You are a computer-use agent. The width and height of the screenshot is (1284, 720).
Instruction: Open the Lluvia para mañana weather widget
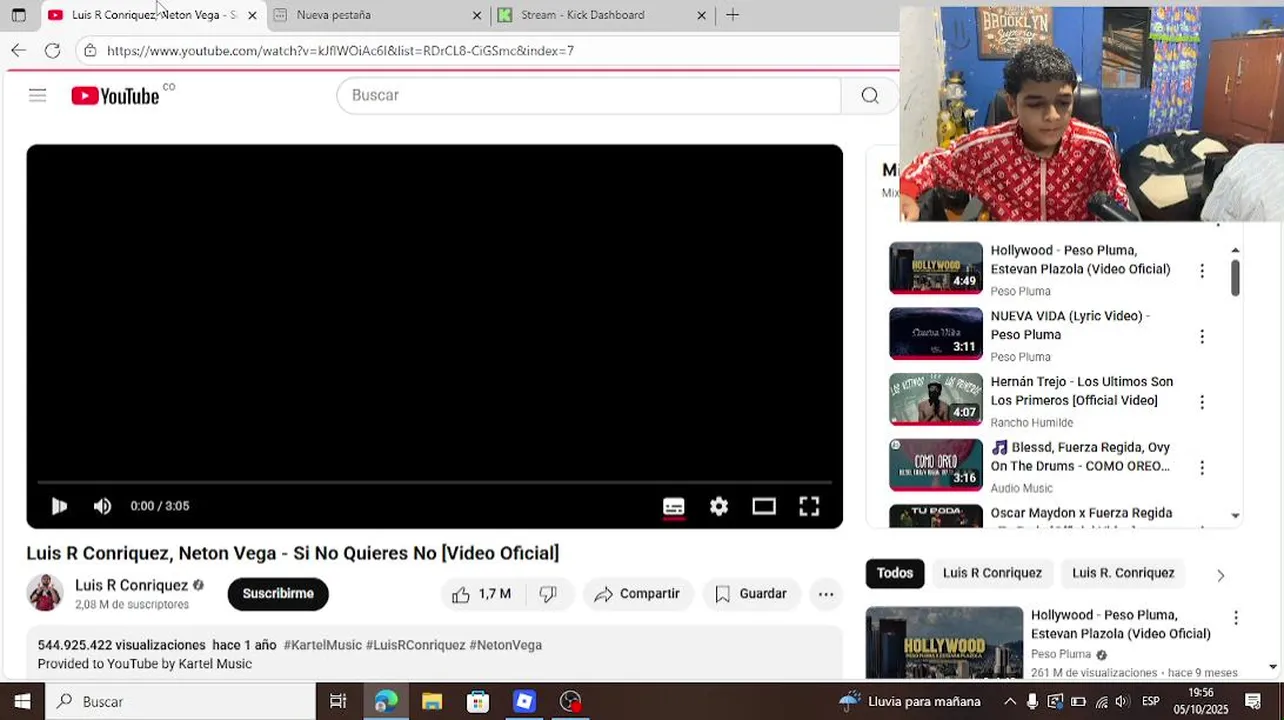click(x=910, y=701)
